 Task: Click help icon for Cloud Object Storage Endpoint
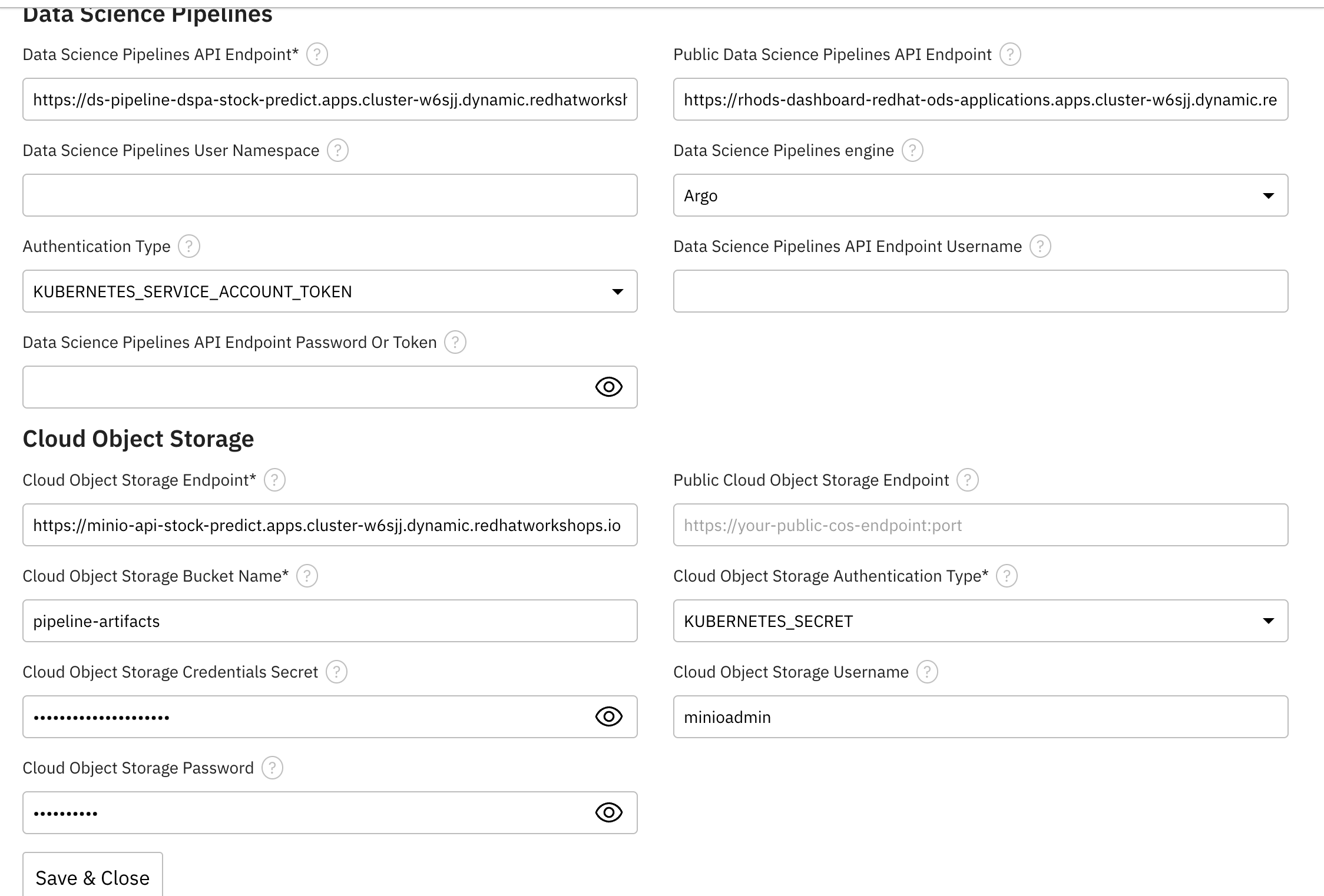coord(274,480)
